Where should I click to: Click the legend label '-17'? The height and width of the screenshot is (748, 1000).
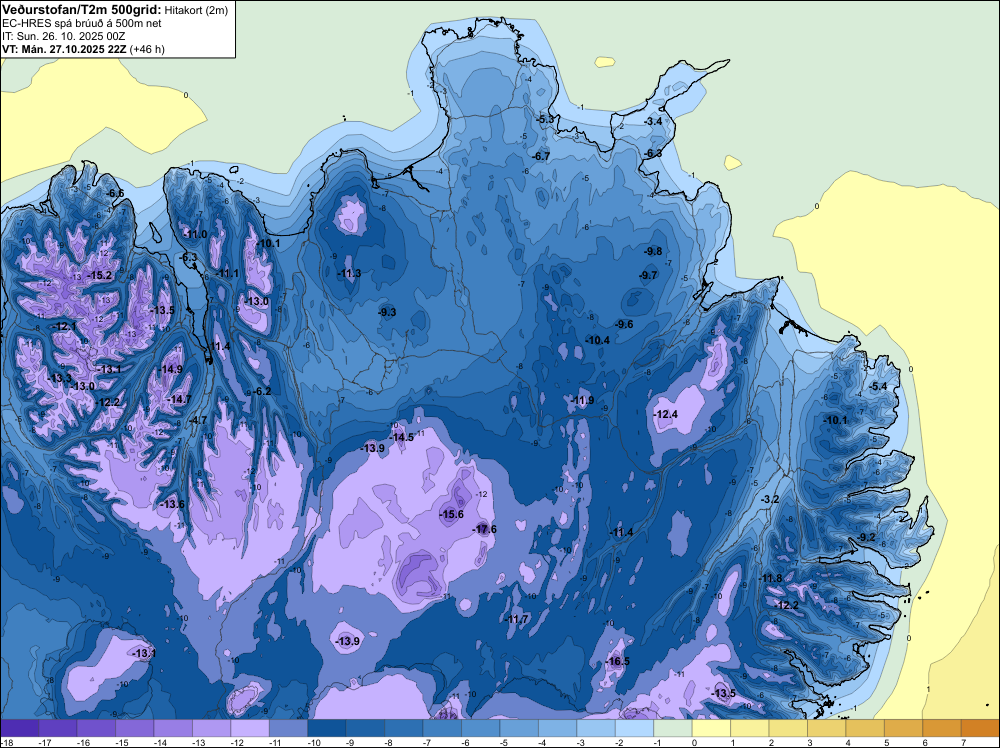point(45,742)
